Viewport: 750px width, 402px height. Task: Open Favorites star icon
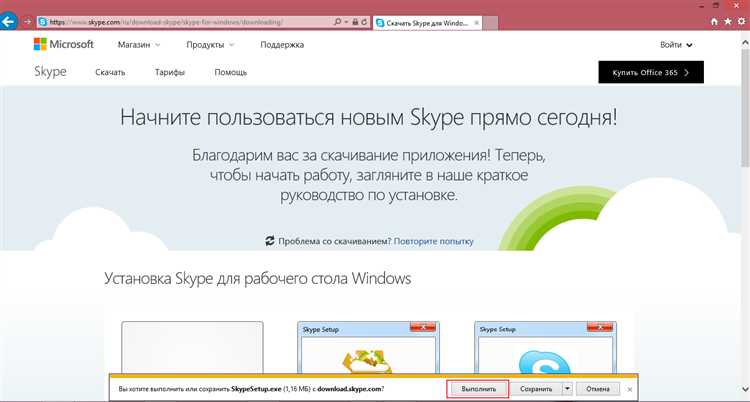[728, 22]
